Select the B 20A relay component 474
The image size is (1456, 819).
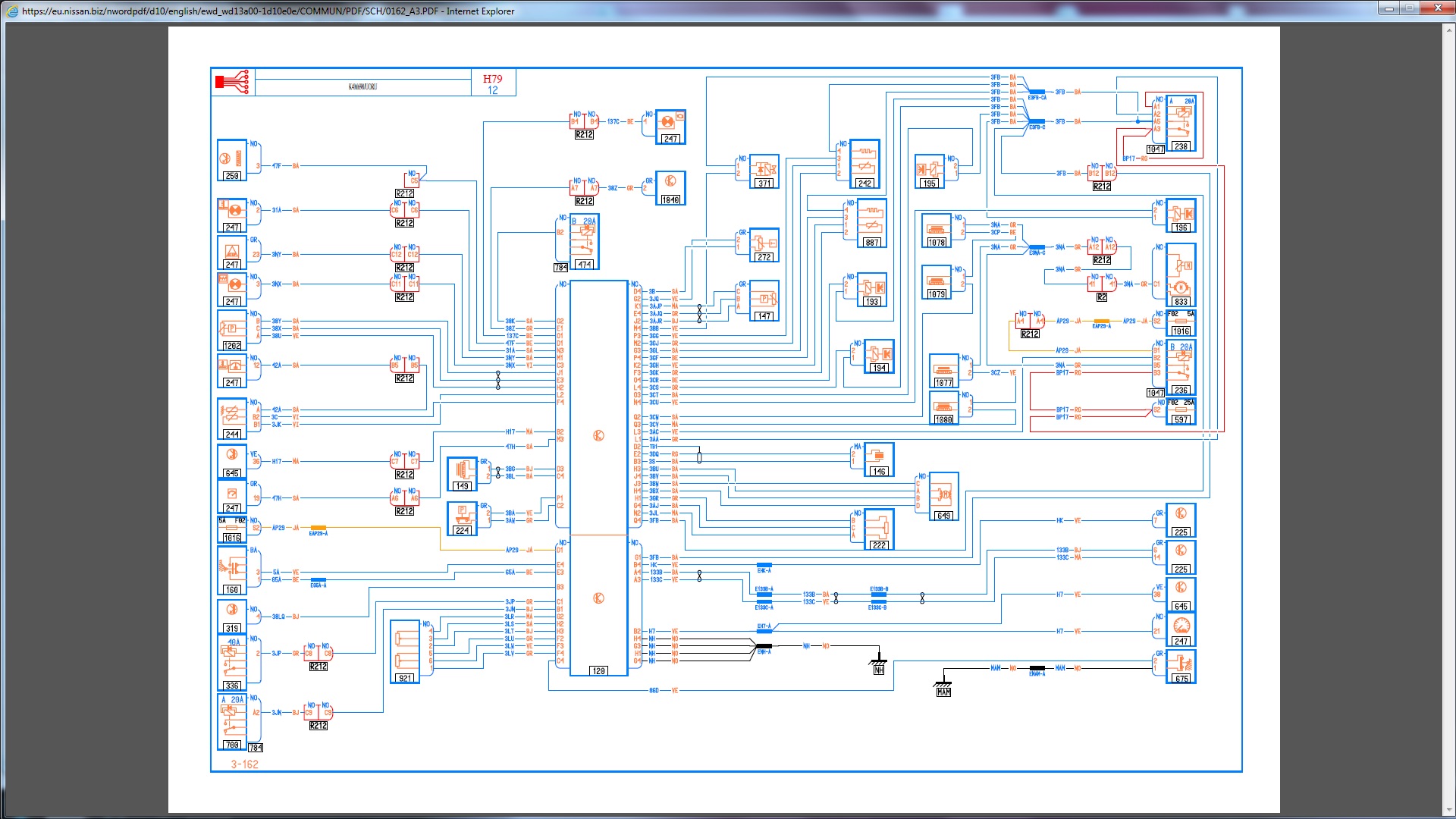coord(585,242)
